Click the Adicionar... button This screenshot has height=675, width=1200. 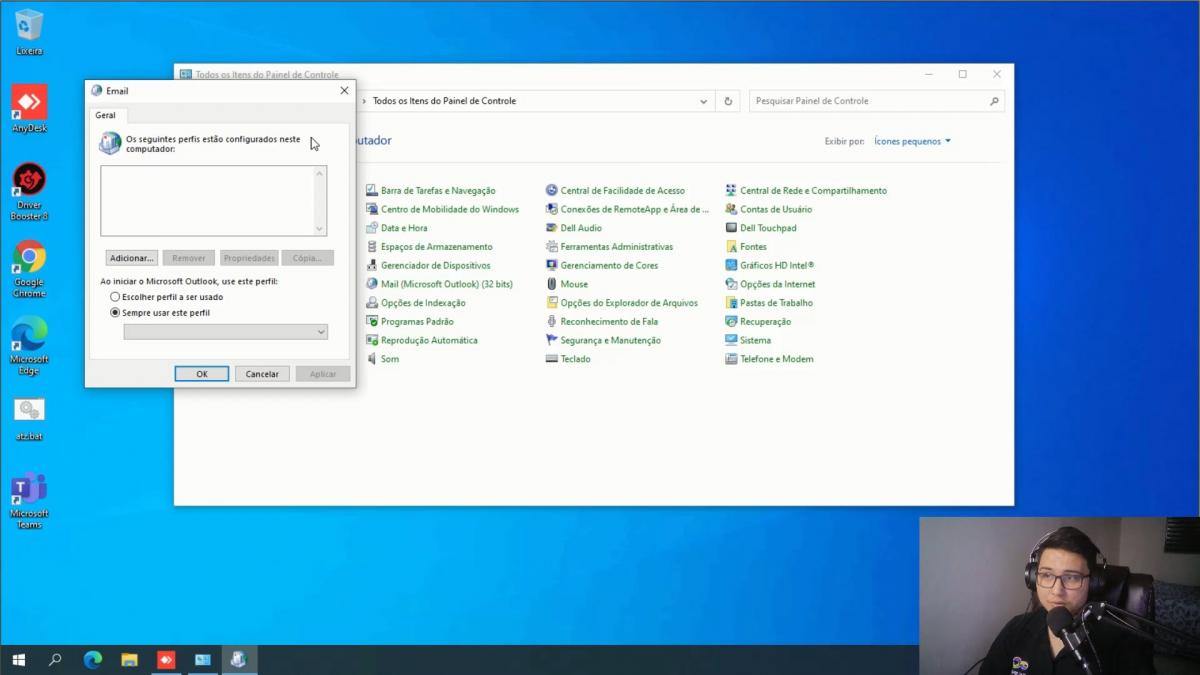click(132, 258)
